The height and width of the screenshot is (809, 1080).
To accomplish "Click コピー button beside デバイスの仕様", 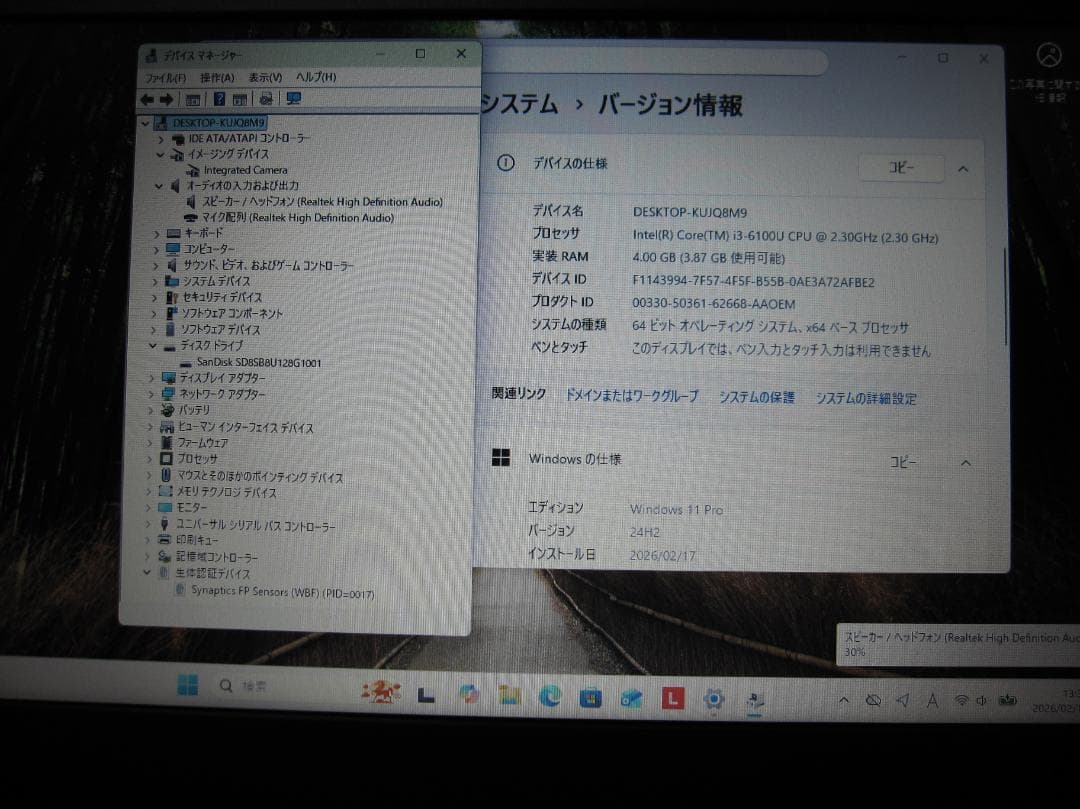I will pyautogui.click(x=901, y=168).
